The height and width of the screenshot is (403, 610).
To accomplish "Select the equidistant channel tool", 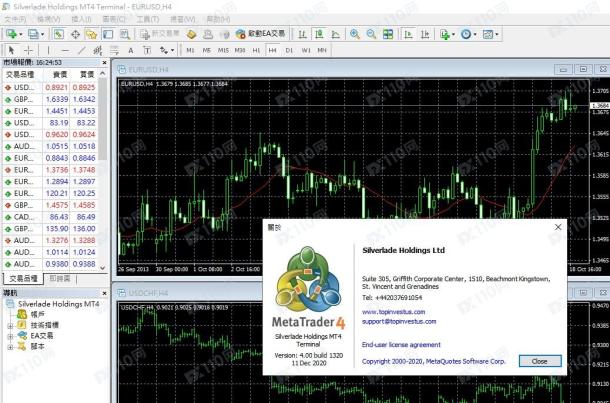I will tap(98, 50).
